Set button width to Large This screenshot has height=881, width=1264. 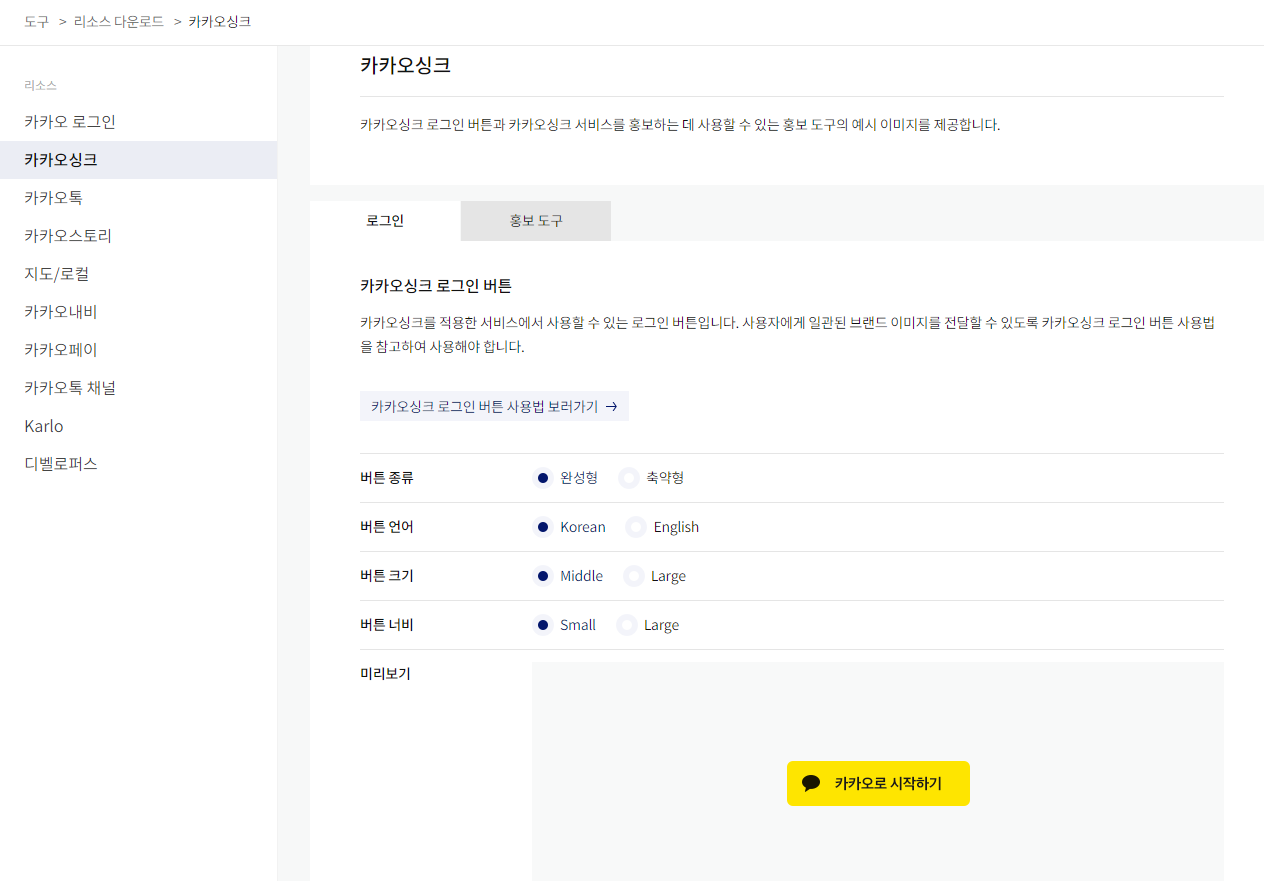click(627, 625)
